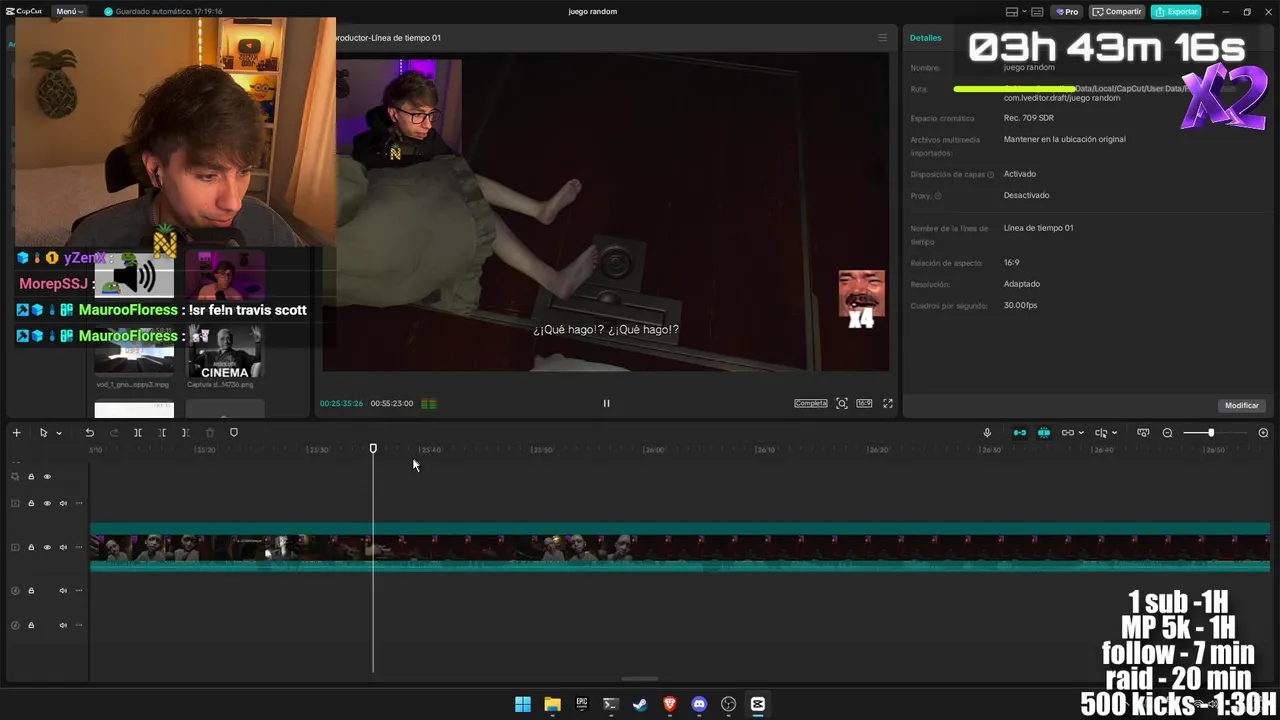Viewport: 1280px width, 720px height.
Task: Mute the bottom audio track
Action: (63, 625)
